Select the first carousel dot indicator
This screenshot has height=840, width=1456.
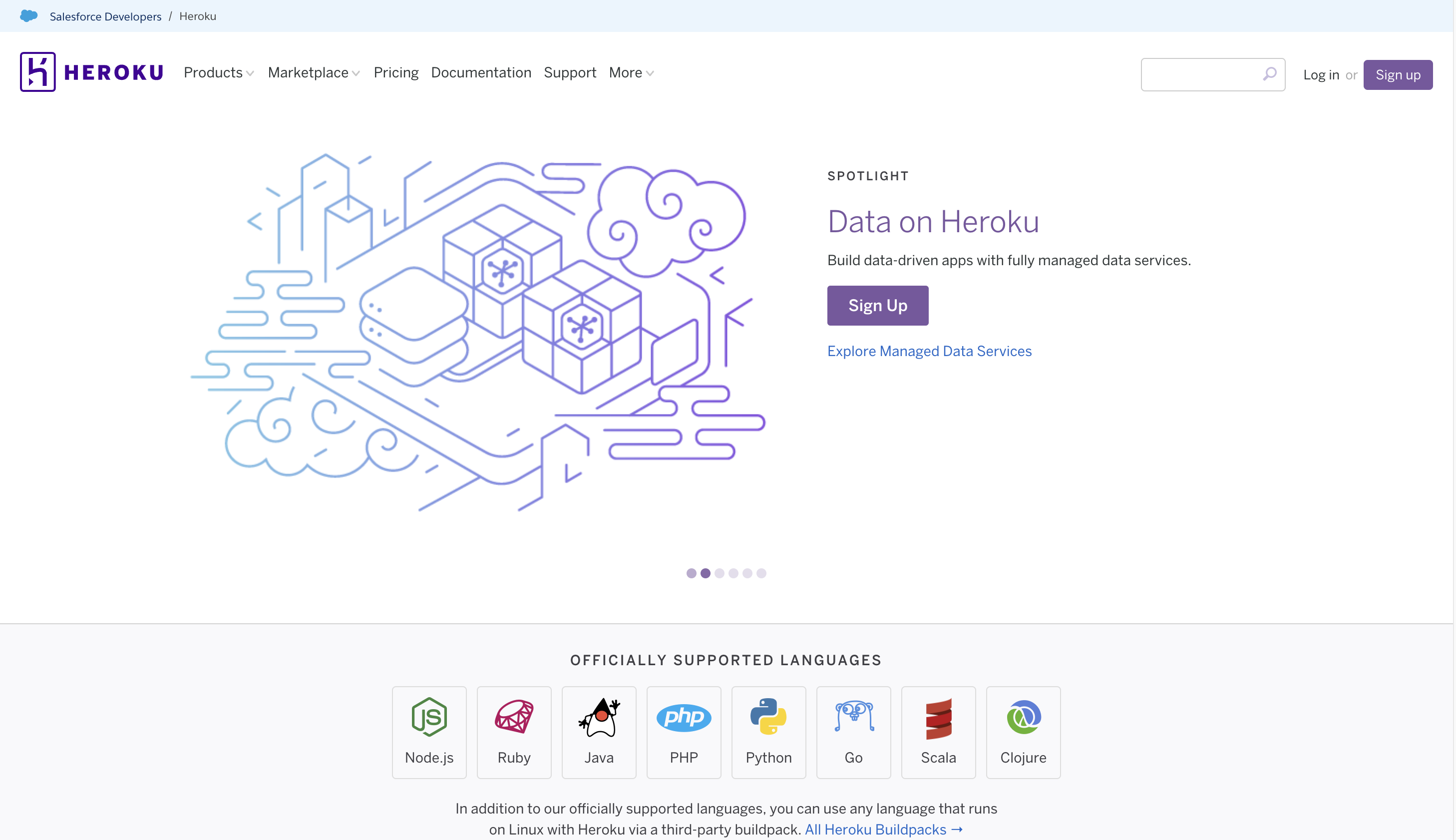tap(691, 573)
